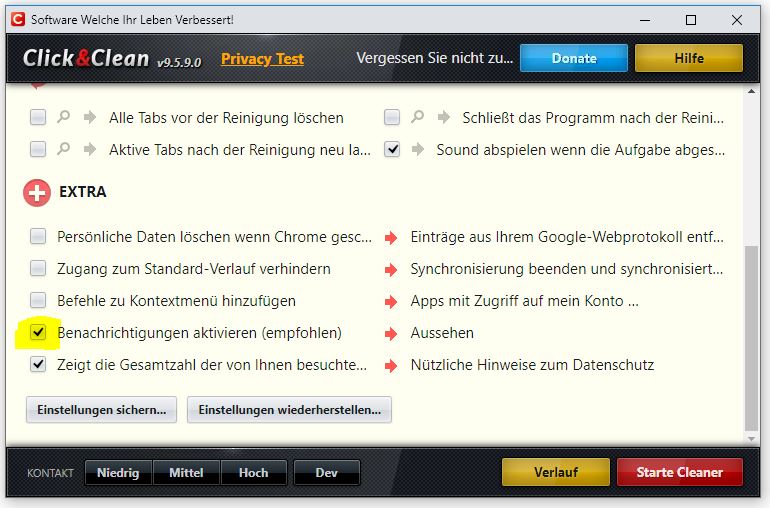Screen dimensions: 770x508
Task: Open the Verlauf button
Action: coord(556,472)
